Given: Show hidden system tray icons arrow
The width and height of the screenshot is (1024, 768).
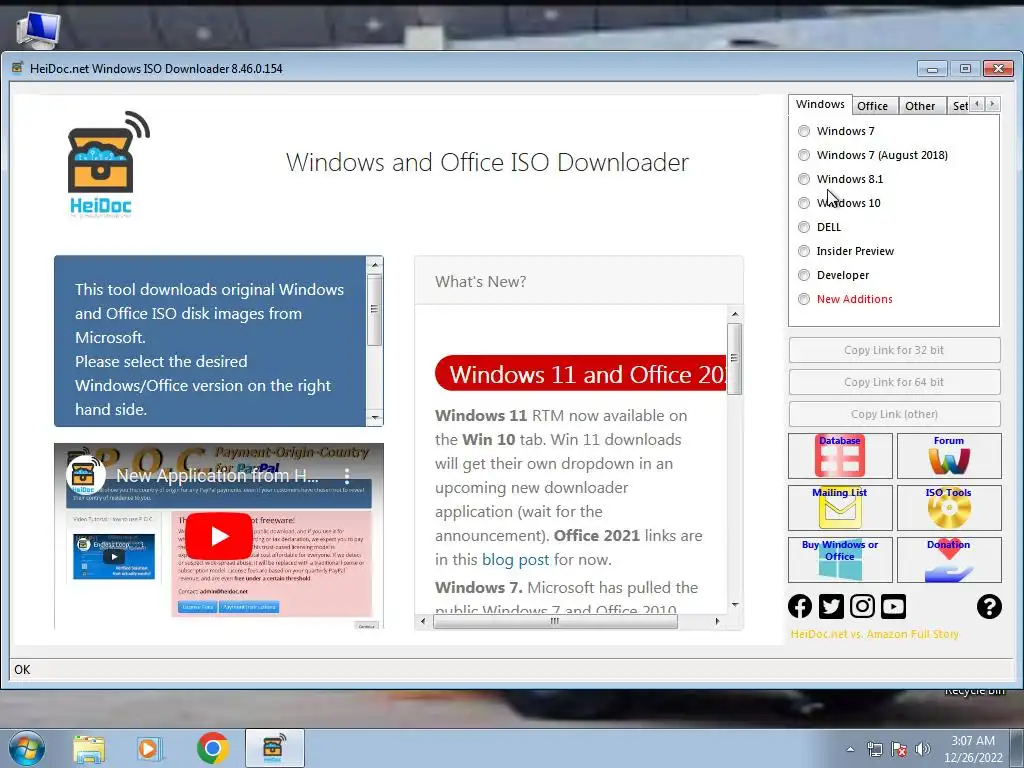Looking at the screenshot, I should 850,749.
